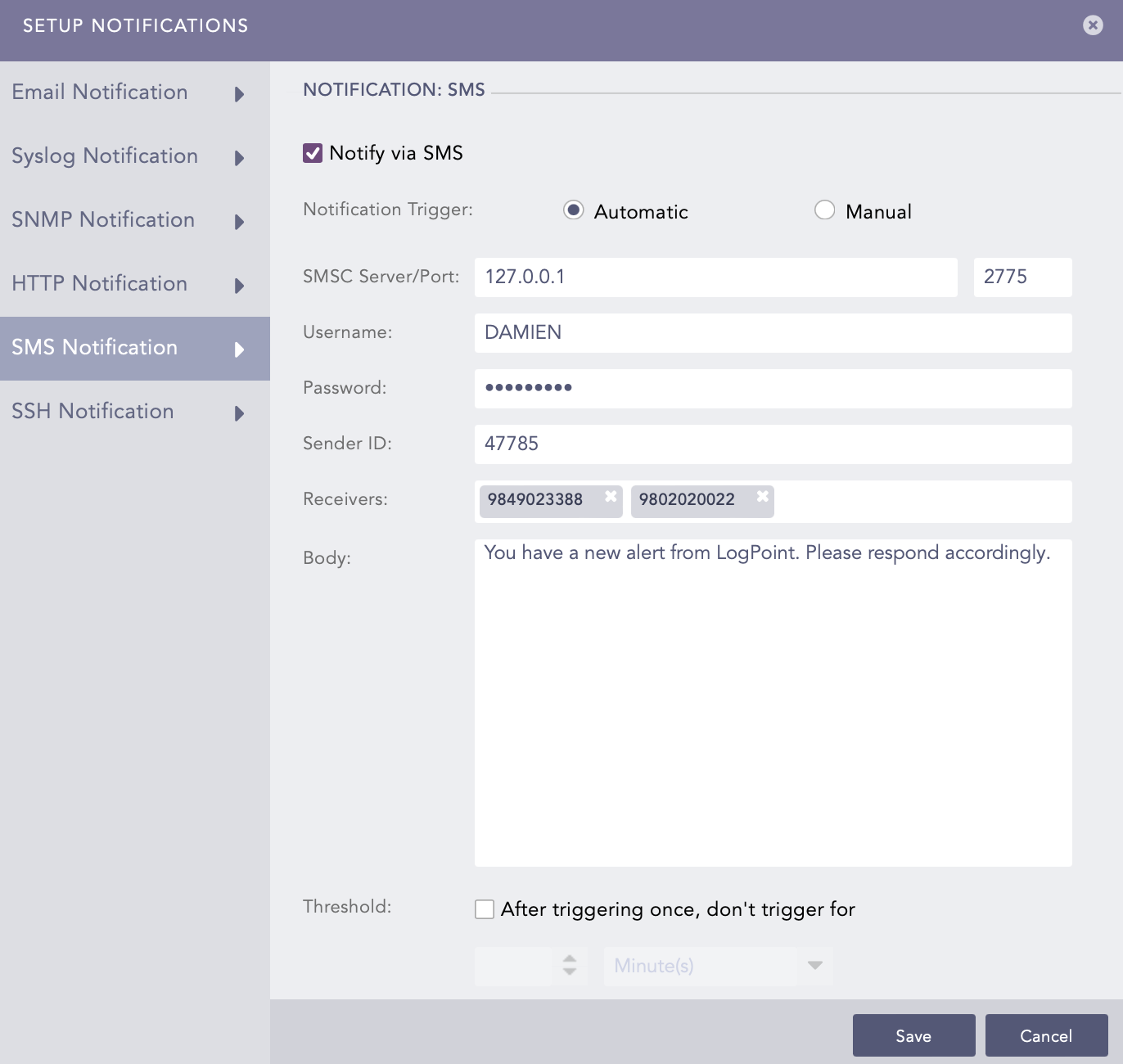Click arrow icon beside SSH Notification
This screenshot has height=1064, width=1123.
239,413
